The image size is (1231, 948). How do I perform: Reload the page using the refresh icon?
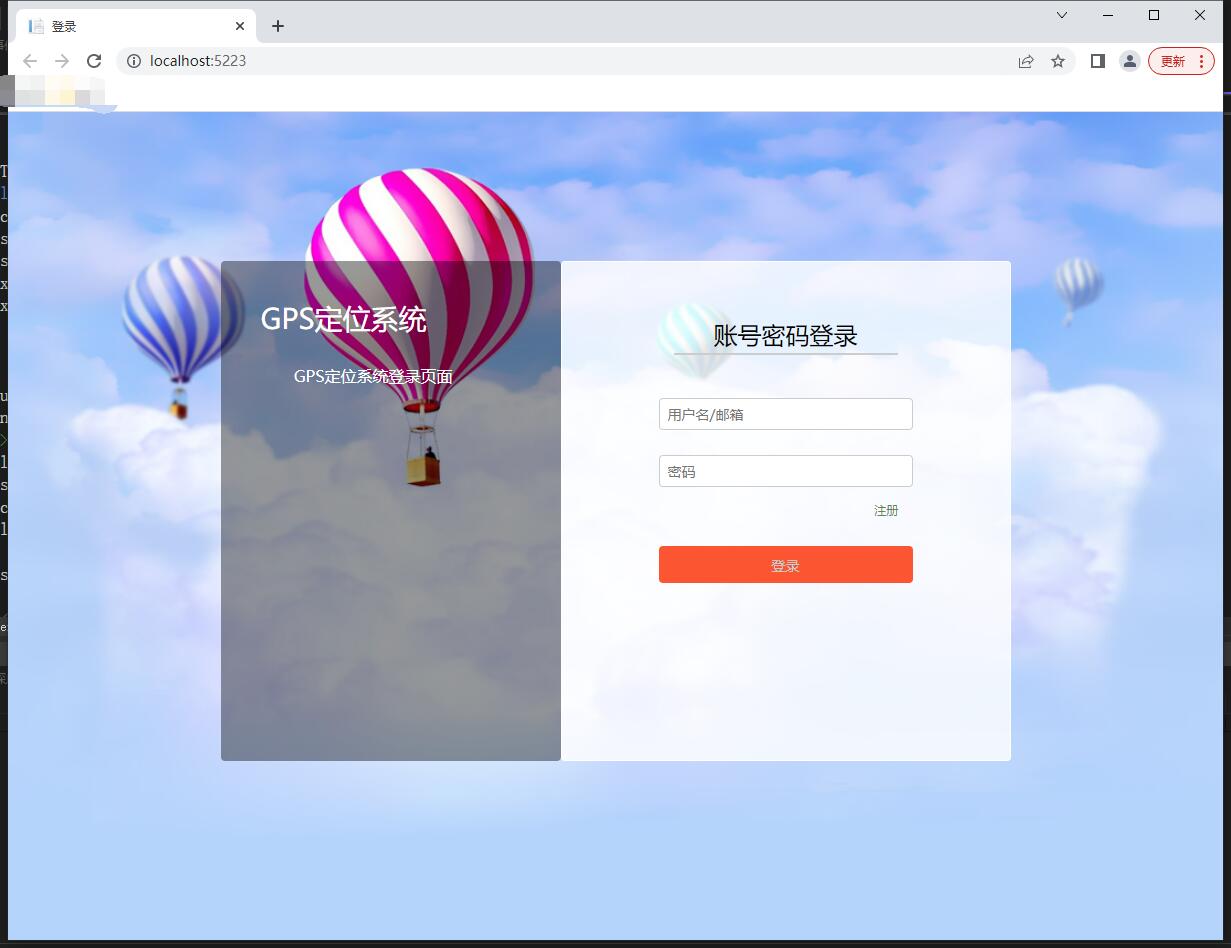[94, 61]
